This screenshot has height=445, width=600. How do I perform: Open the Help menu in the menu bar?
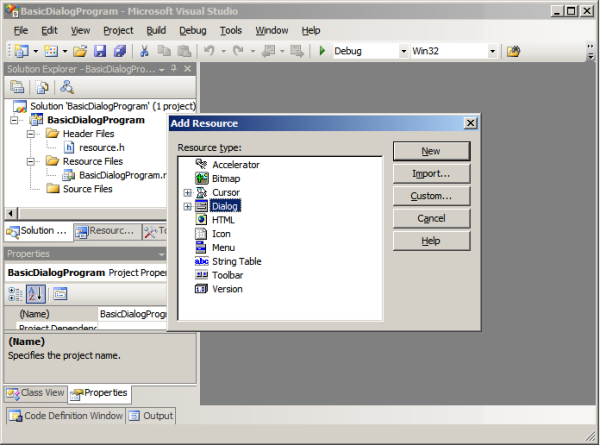(x=311, y=31)
